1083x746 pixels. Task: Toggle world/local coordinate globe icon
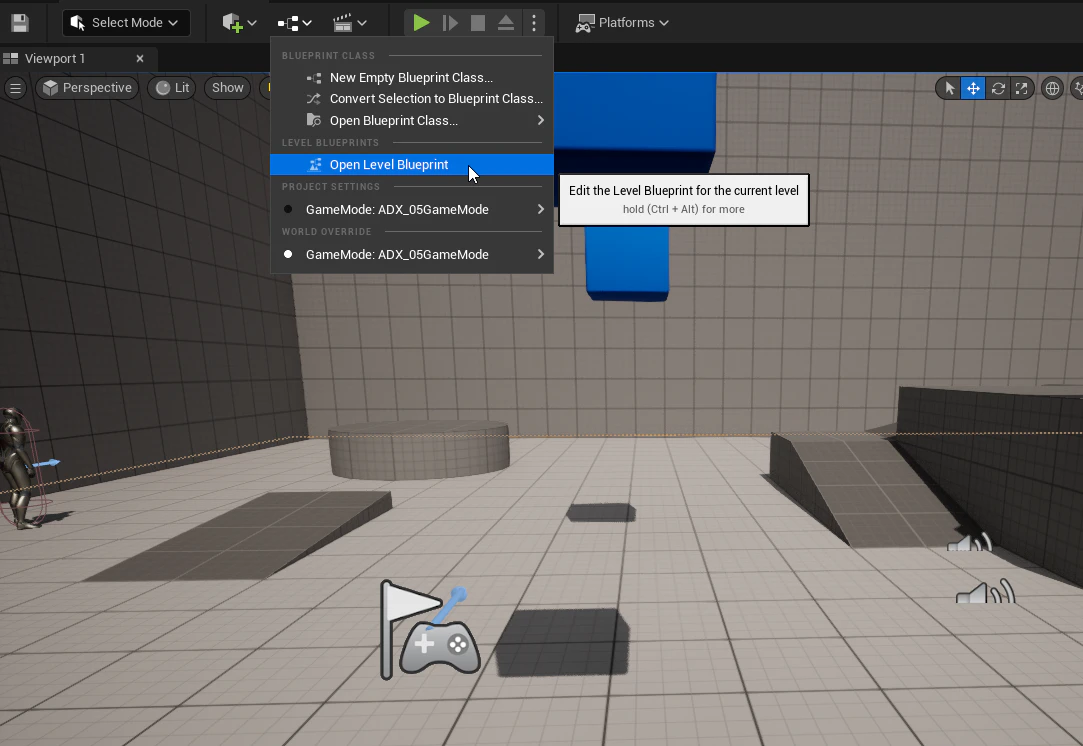pos(1052,88)
